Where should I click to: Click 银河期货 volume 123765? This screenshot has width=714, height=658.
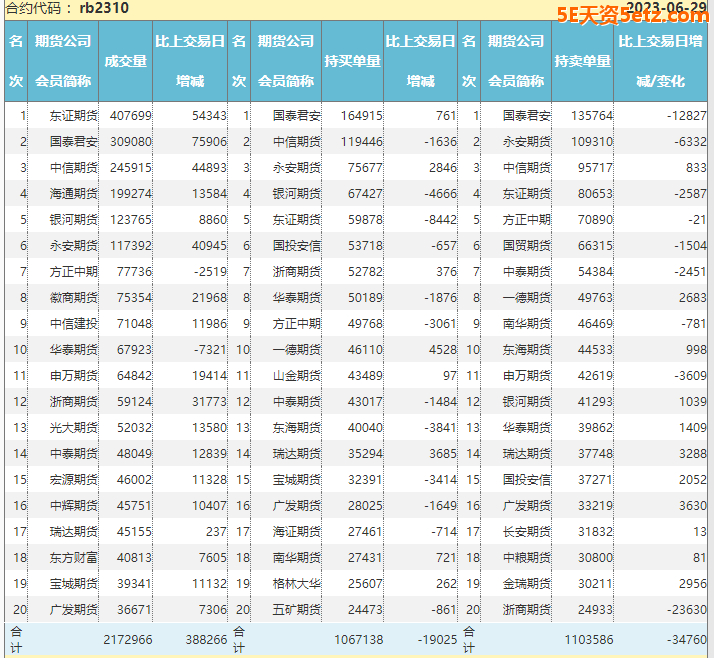tap(130, 219)
